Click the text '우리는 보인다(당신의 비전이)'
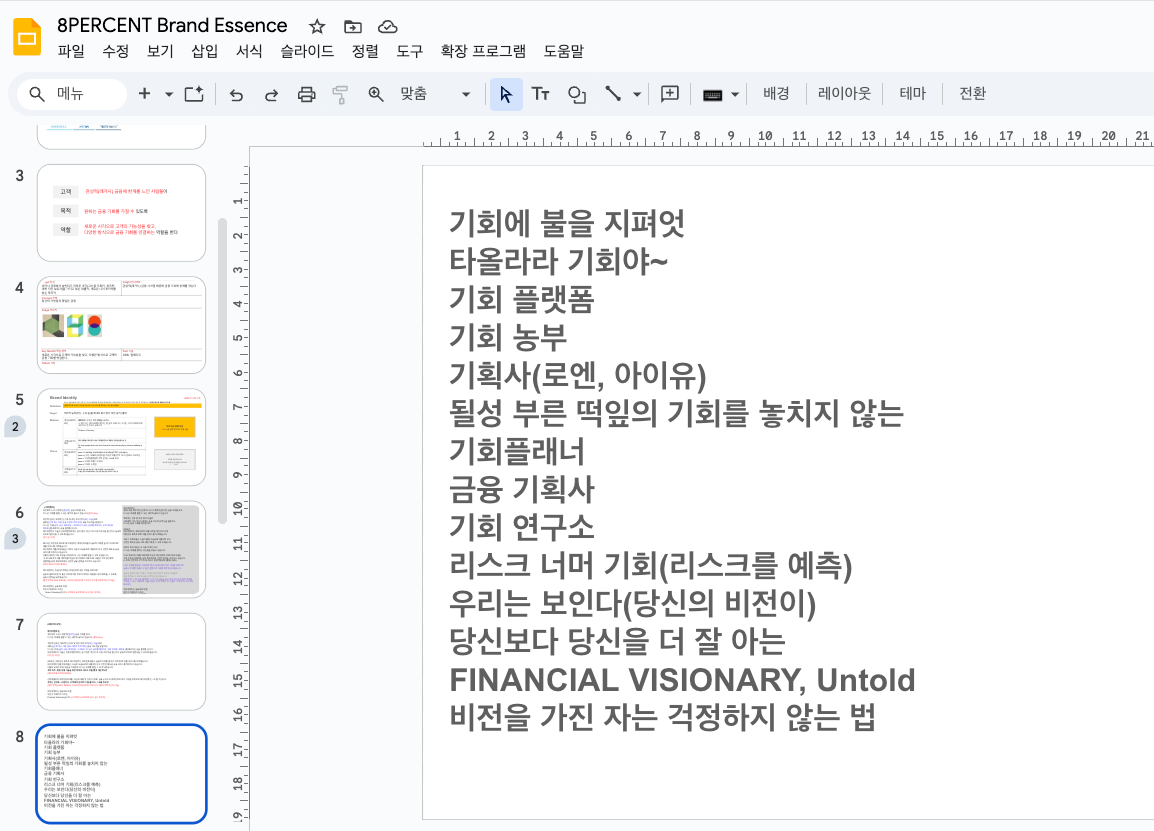 (633, 604)
